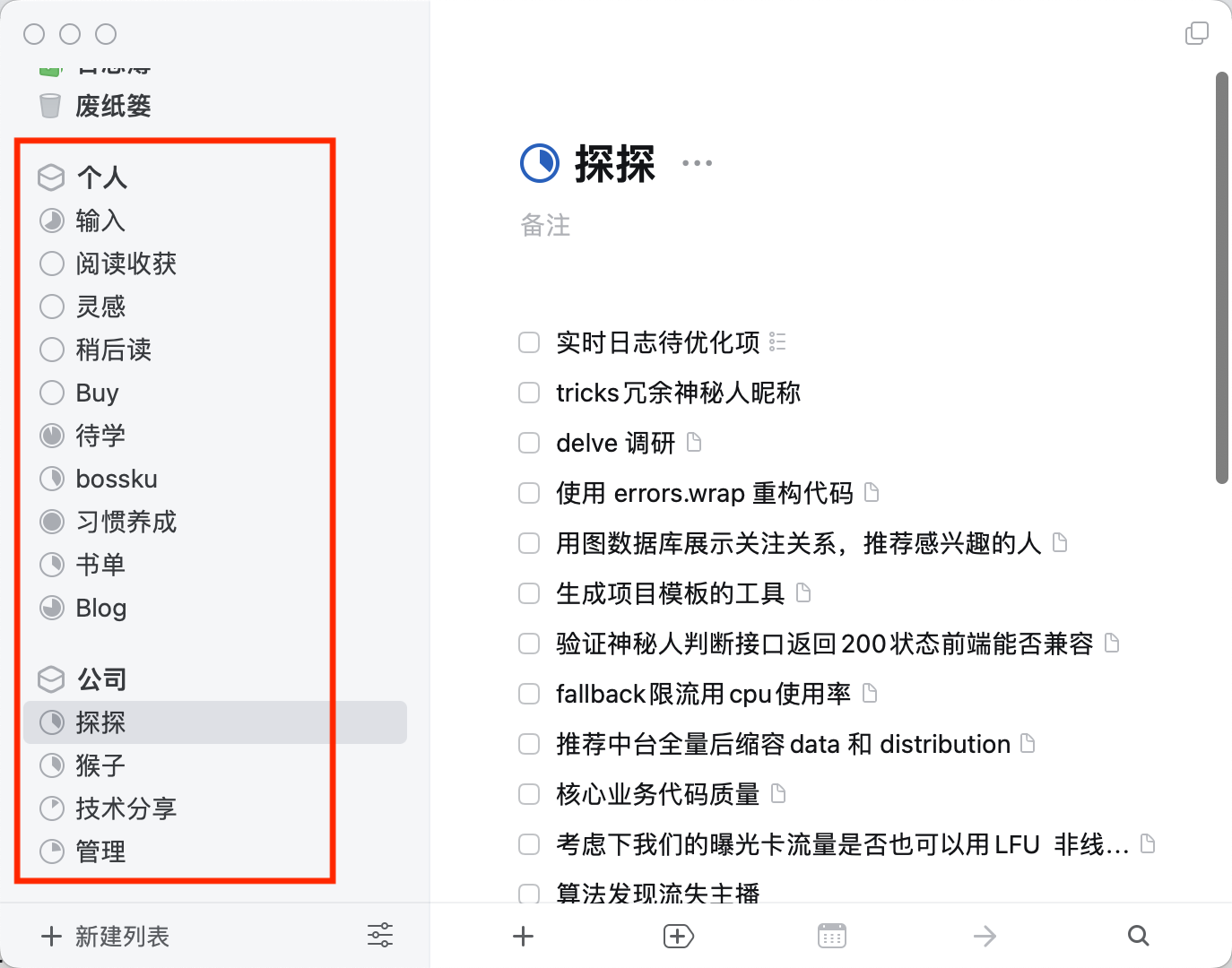Screen dimensions: 1232x968
Task: Collapse the 个人 area group
Action: [101, 177]
